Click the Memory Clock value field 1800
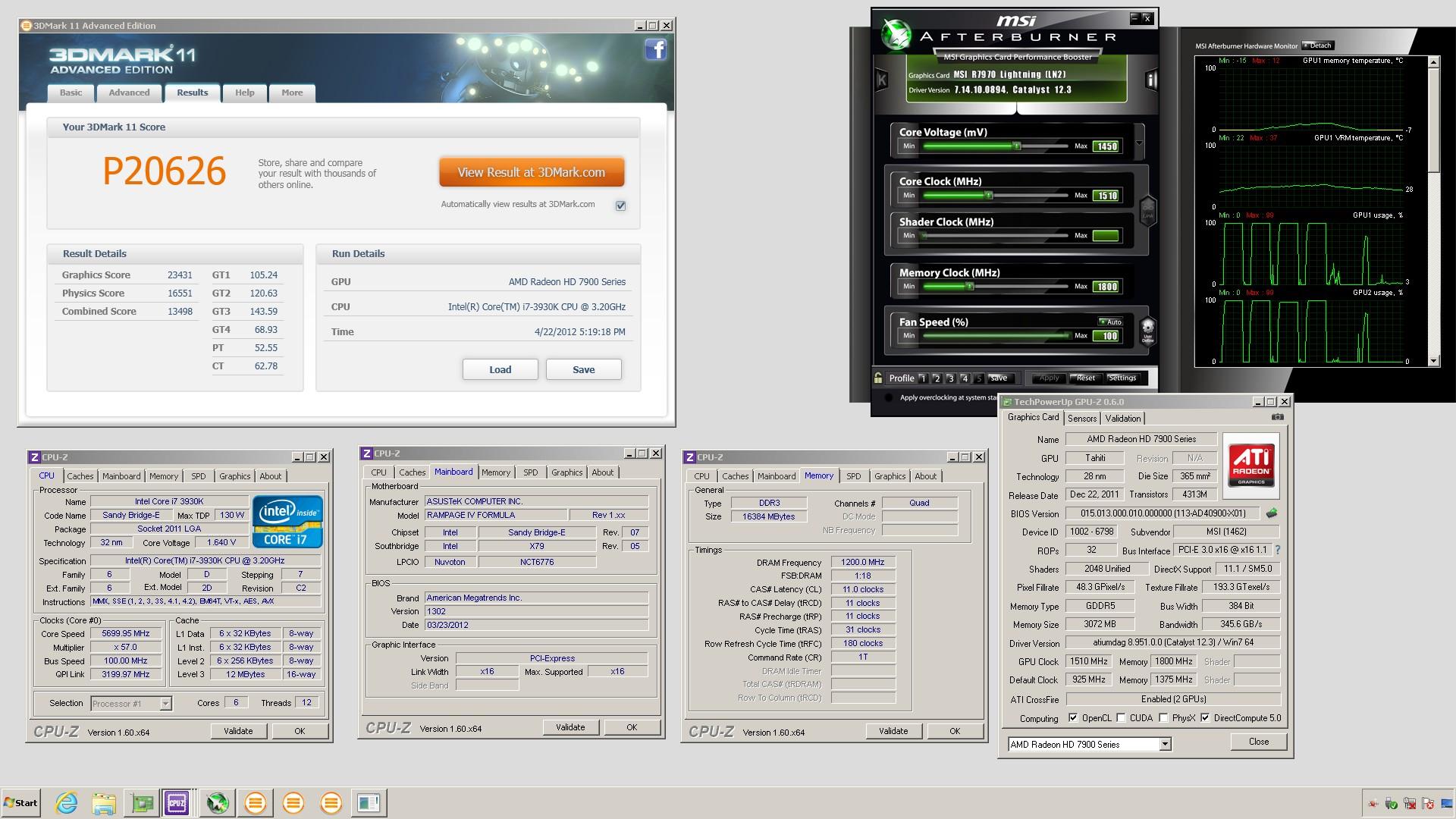 click(1106, 287)
